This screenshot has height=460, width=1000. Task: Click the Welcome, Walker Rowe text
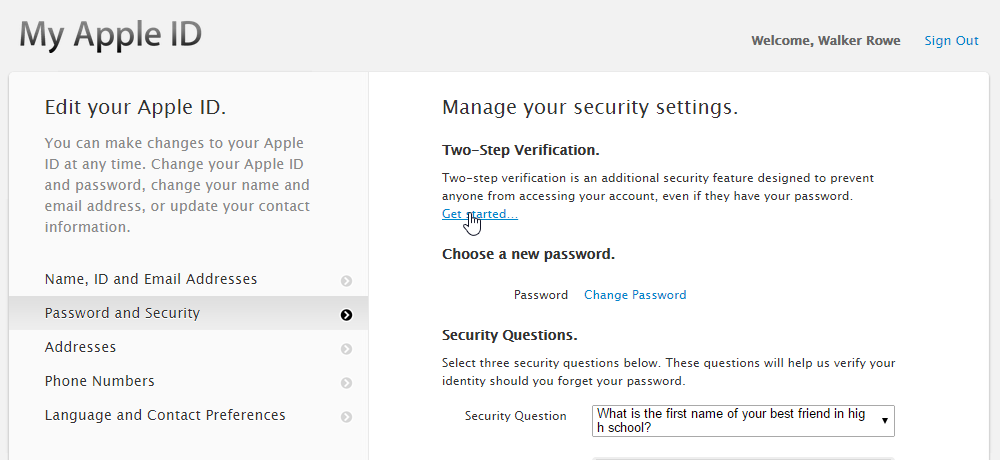click(826, 41)
